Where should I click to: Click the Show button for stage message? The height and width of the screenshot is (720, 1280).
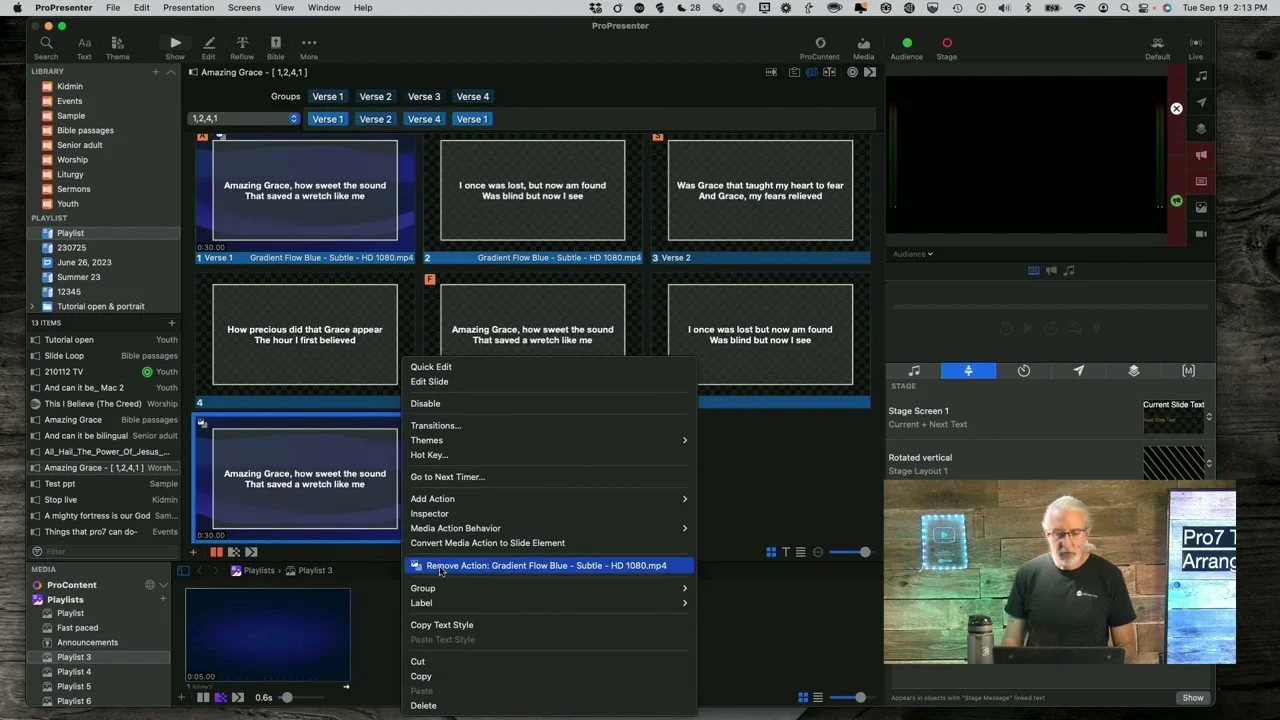click(x=1192, y=698)
